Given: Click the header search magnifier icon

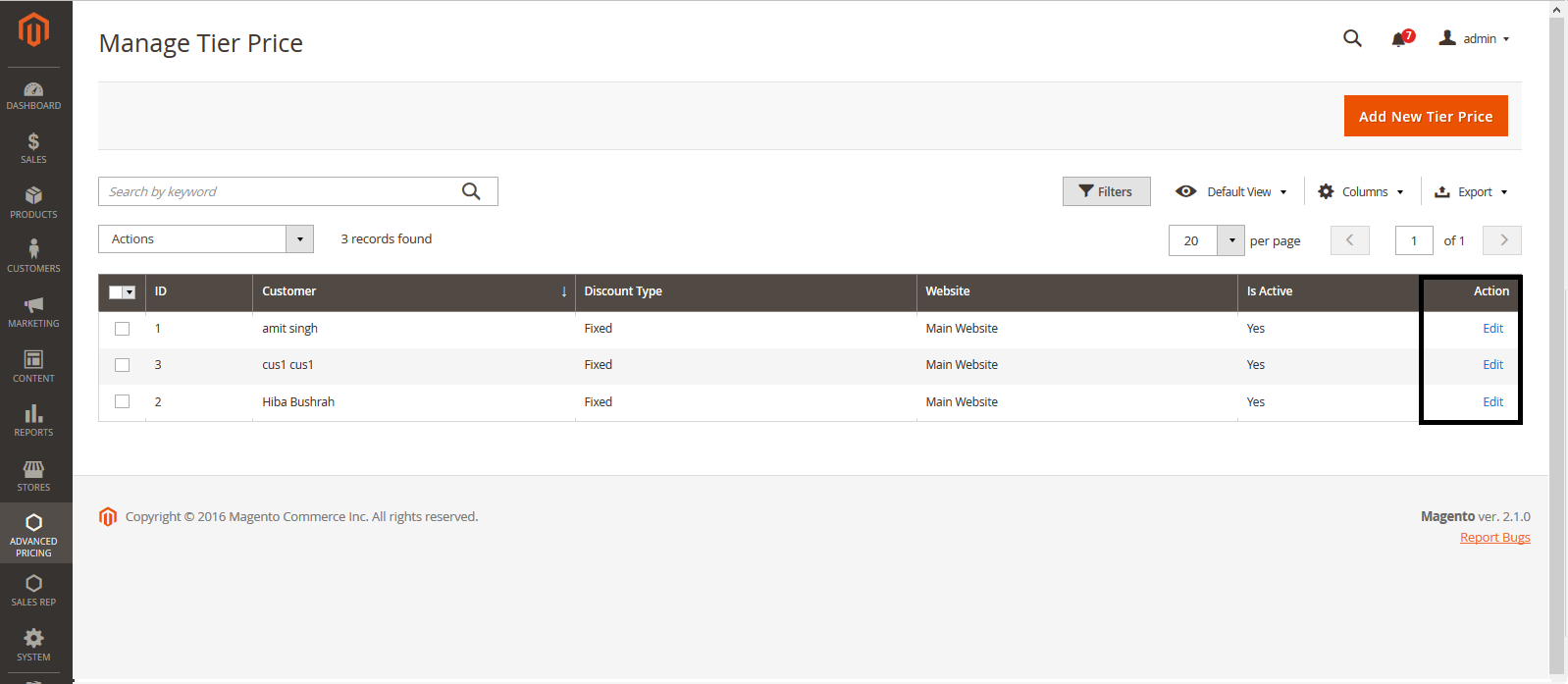Looking at the screenshot, I should (1352, 38).
